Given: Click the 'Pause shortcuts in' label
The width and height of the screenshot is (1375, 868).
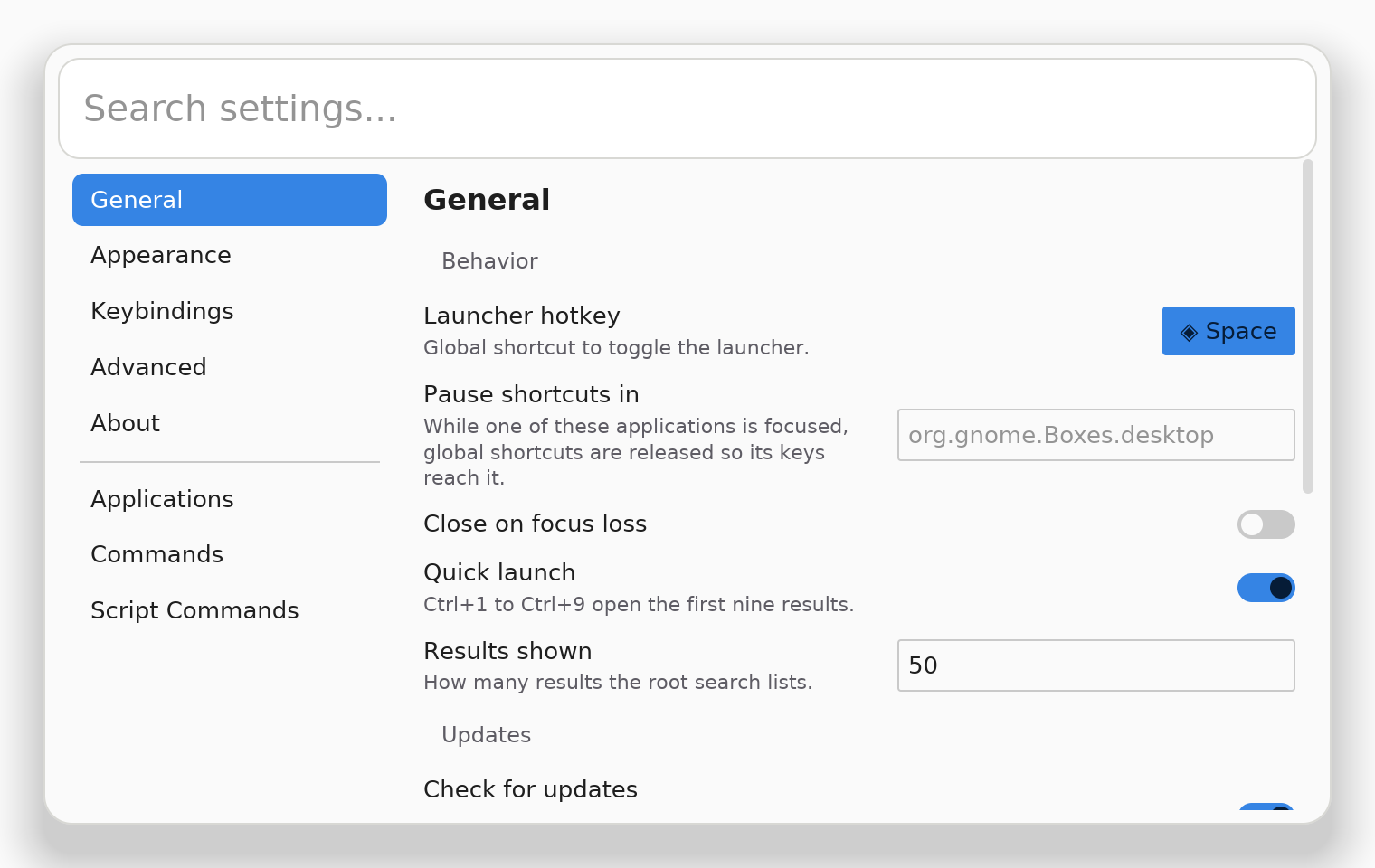Looking at the screenshot, I should click(x=531, y=394).
